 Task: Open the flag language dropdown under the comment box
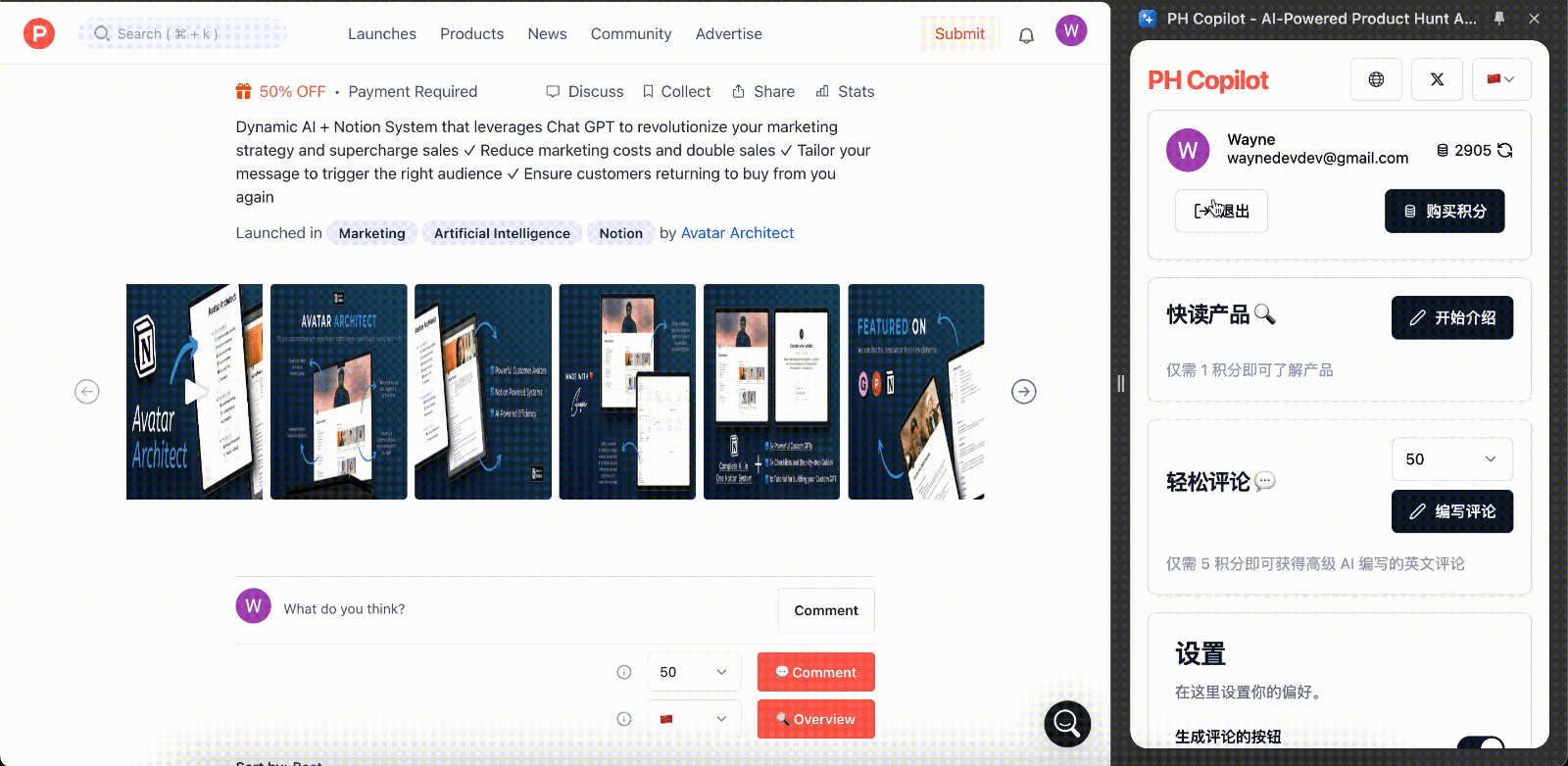pyautogui.click(x=694, y=719)
